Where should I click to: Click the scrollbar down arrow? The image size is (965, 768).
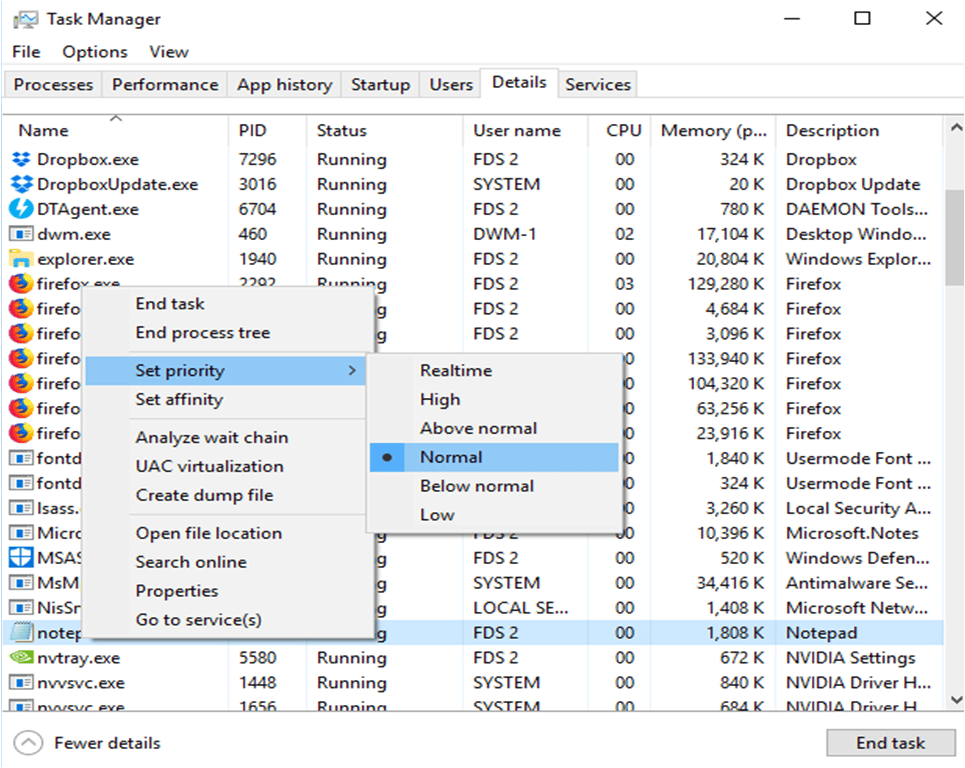[x=956, y=700]
